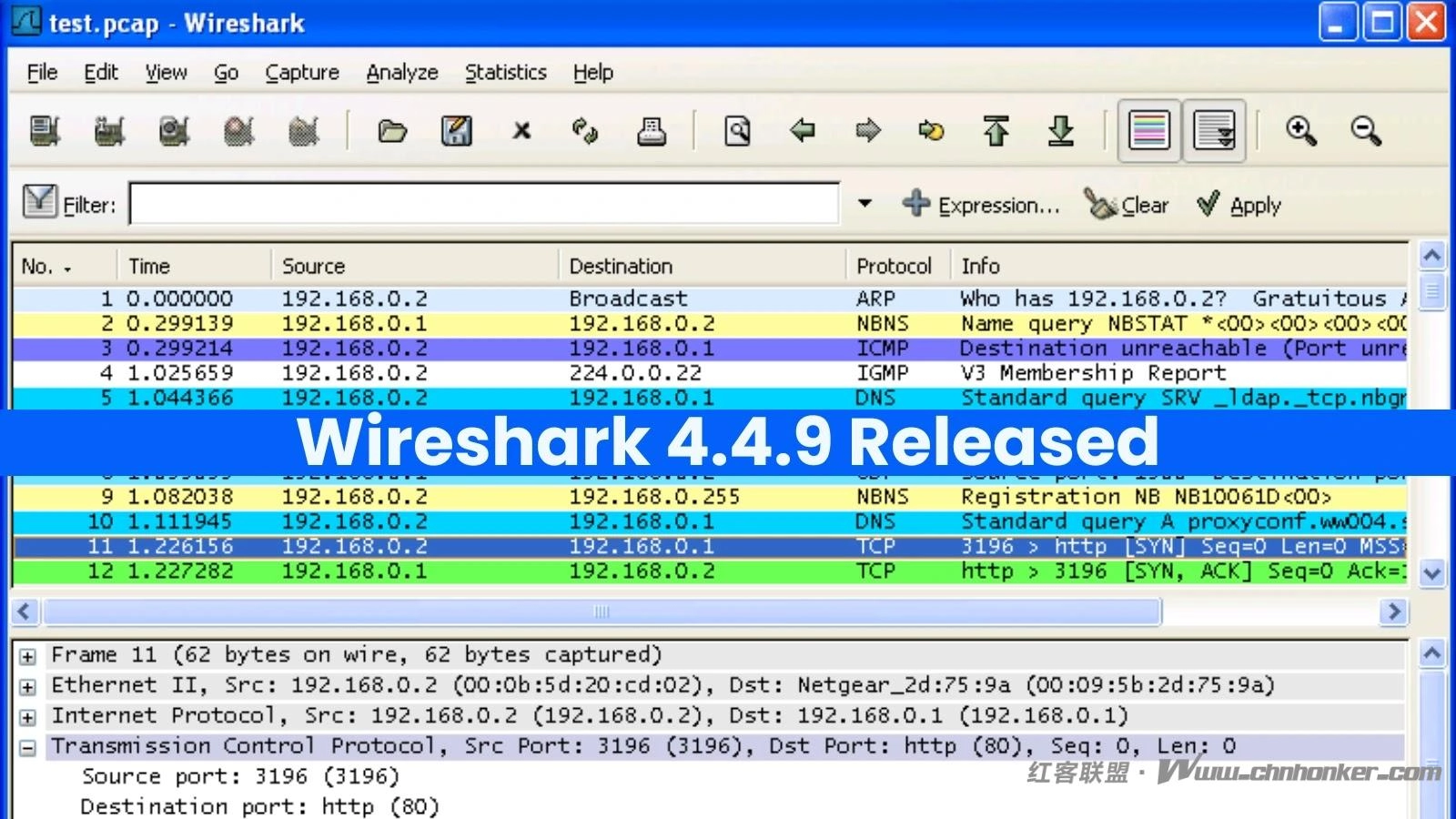
Task: Zoom out with the magnifier minus icon
Action: [1366, 131]
